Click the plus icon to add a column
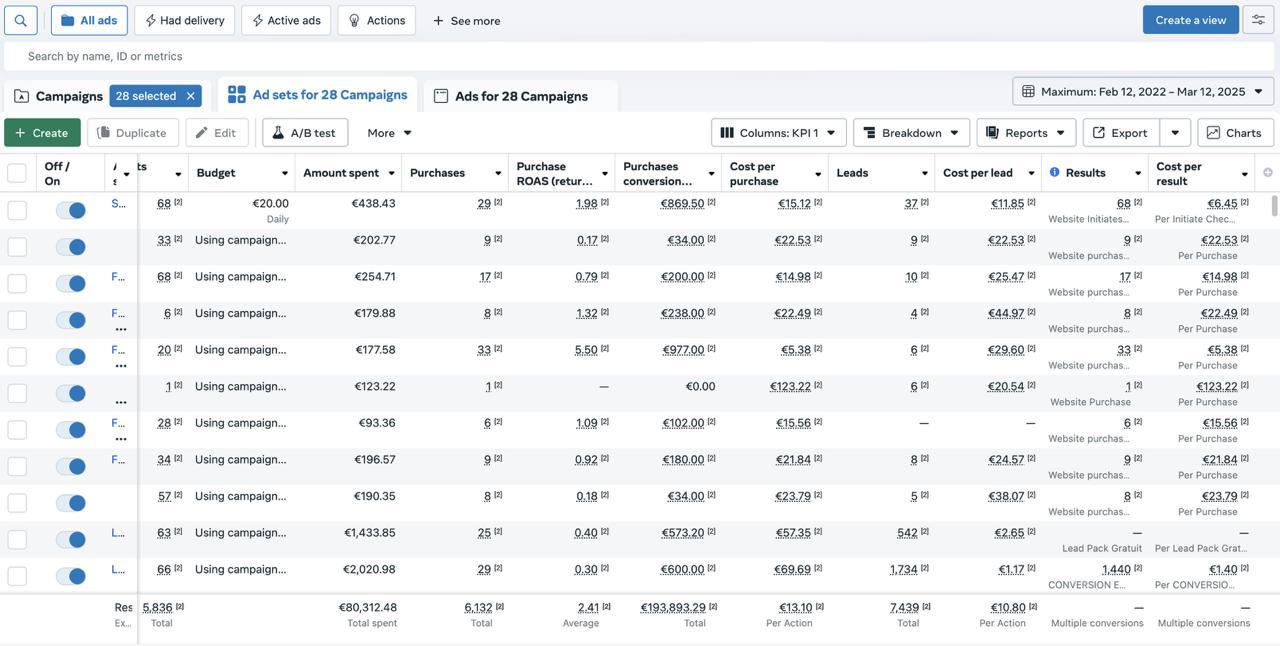This screenshot has width=1280, height=646. (1268, 173)
